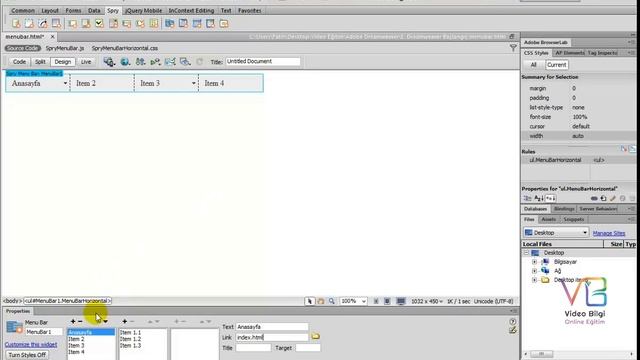Image resolution: width=640 pixels, height=360 pixels.
Task: Open window size 1032 x 450 dropdown
Action: tap(427, 301)
